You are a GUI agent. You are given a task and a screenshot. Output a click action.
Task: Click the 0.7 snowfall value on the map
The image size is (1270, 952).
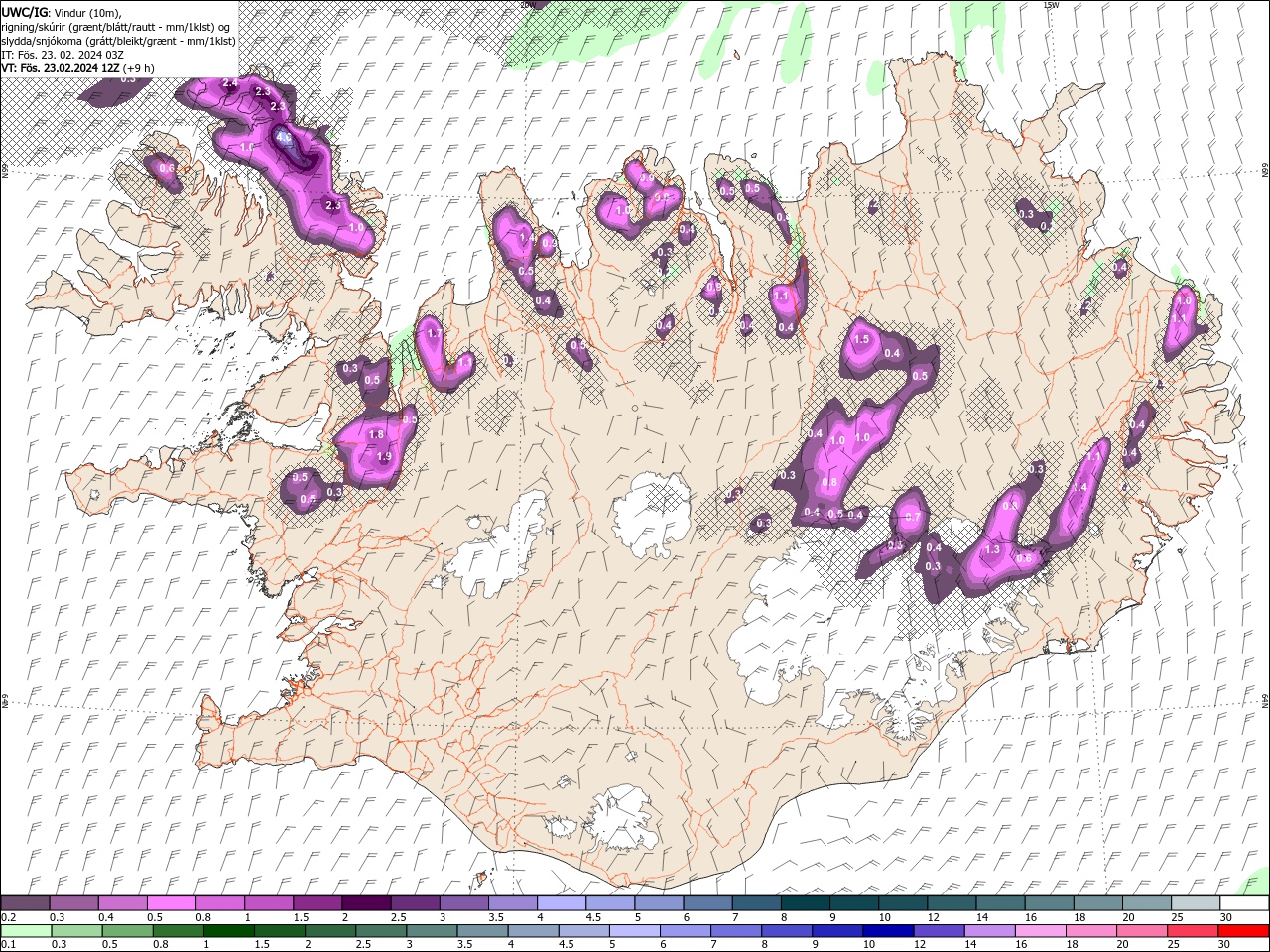pos(913,518)
